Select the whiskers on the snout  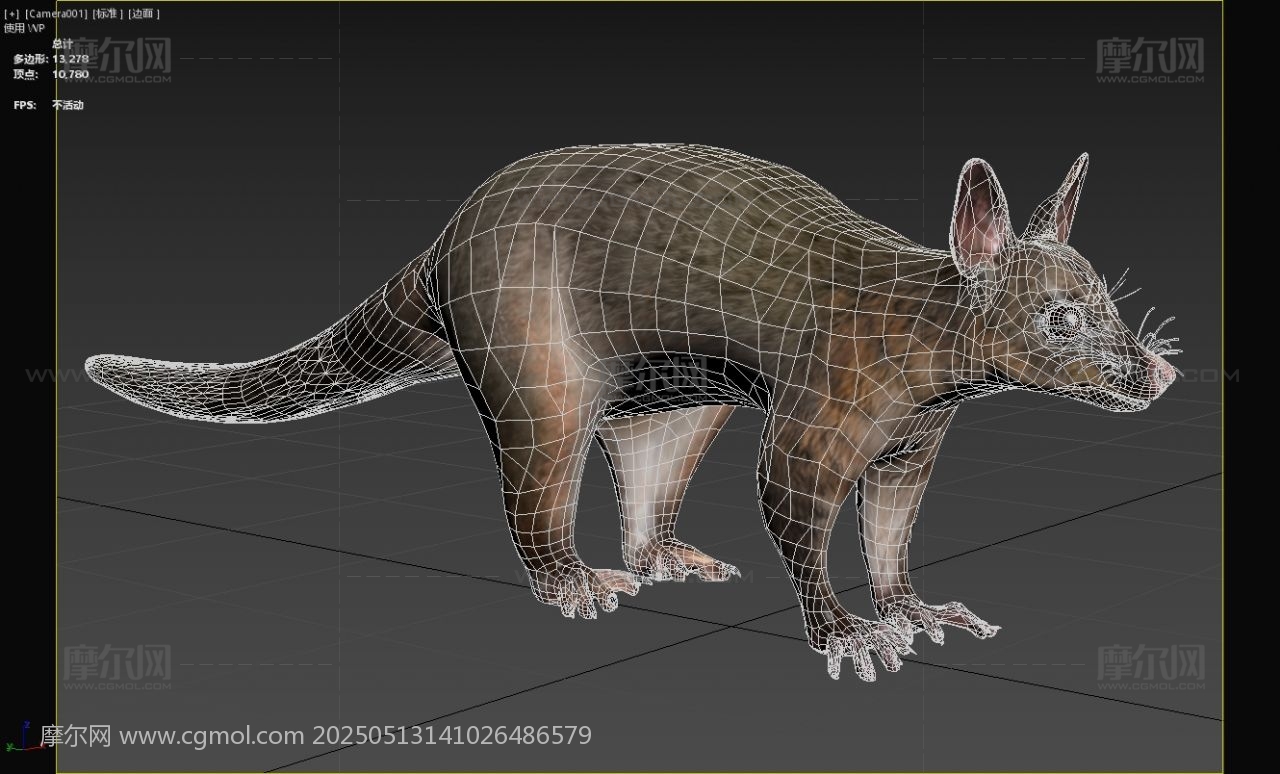click(1152, 323)
